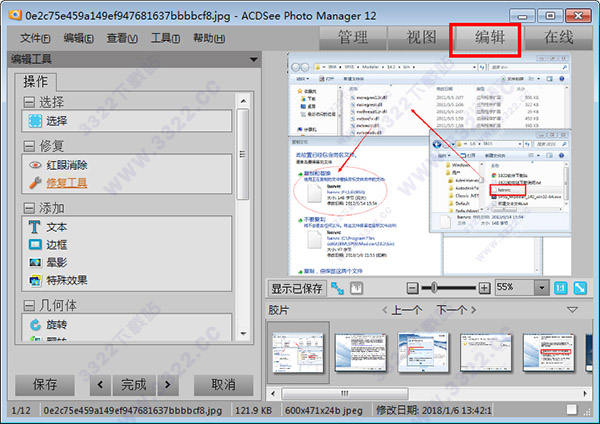Screen dimensions: 600x424
Task: Collapse the 选择 group
Action: point(29,102)
